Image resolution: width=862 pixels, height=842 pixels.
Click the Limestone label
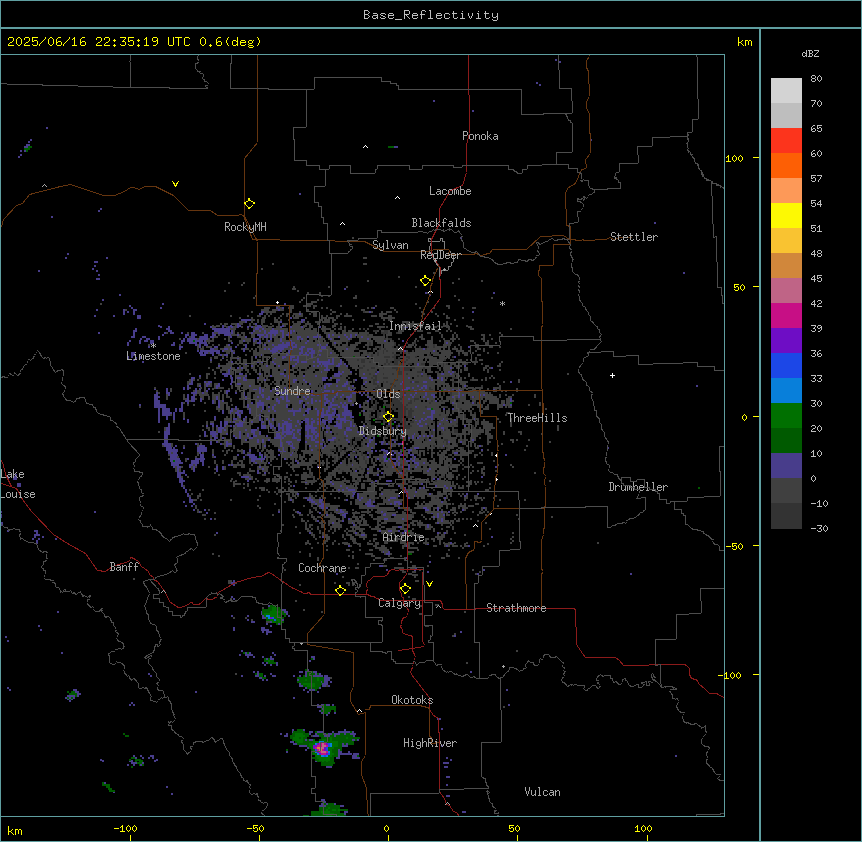click(x=153, y=356)
